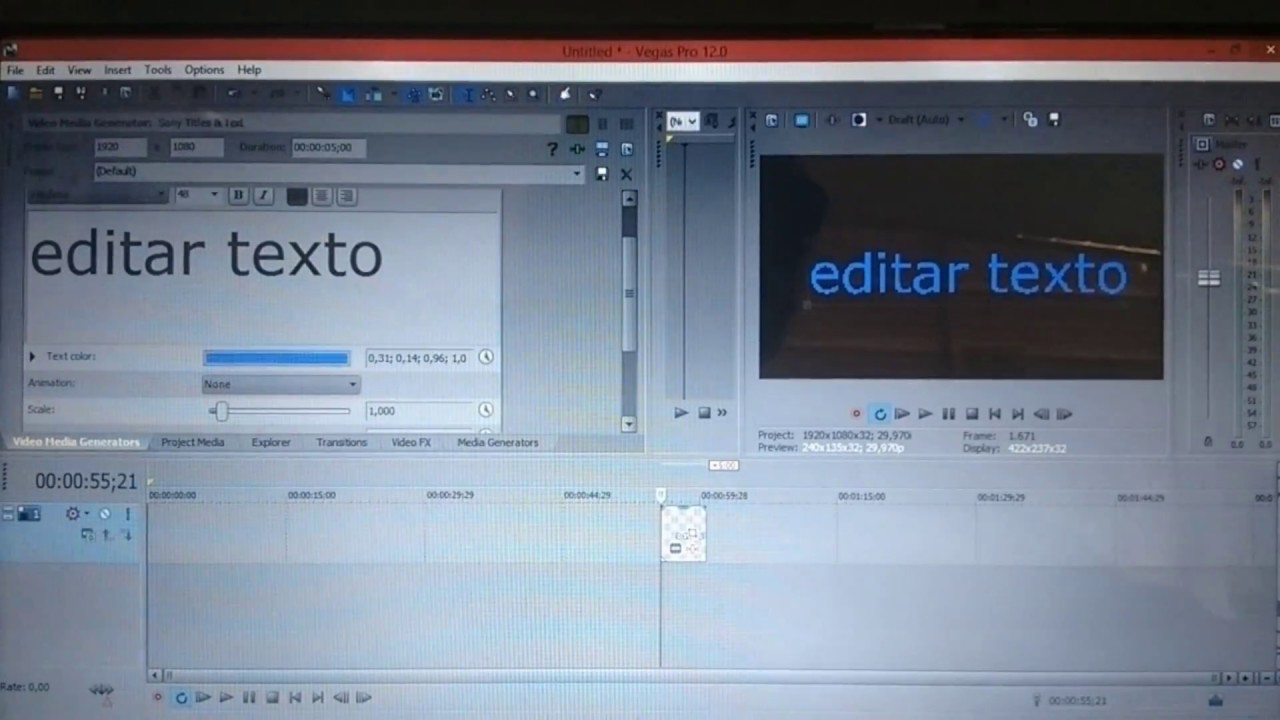Click the save snapshot to file icon
Viewport: 1280px width, 720px height.
click(x=1053, y=120)
